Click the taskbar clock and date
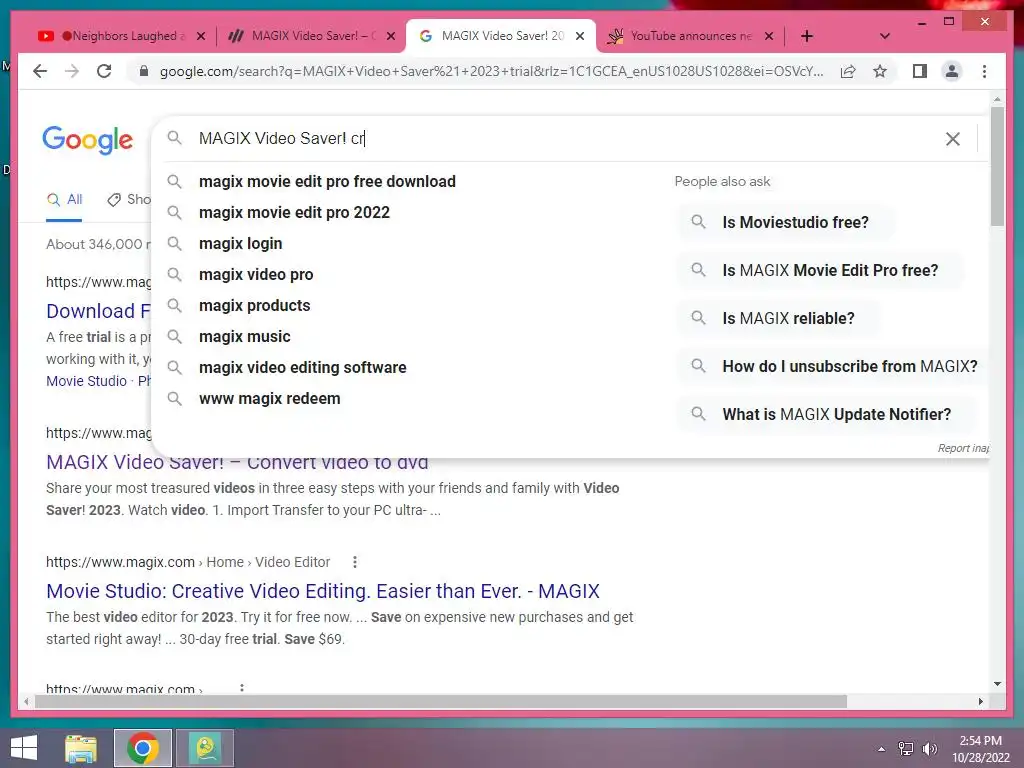The image size is (1024, 768). tap(980, 749)
